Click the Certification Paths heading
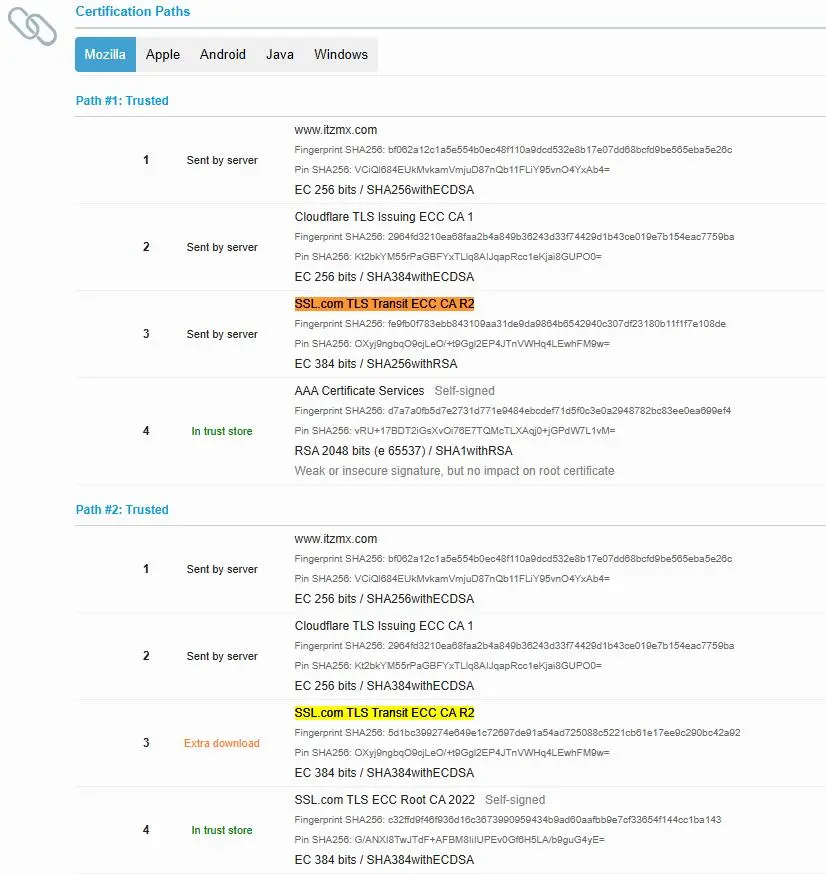 pos(133,11)
